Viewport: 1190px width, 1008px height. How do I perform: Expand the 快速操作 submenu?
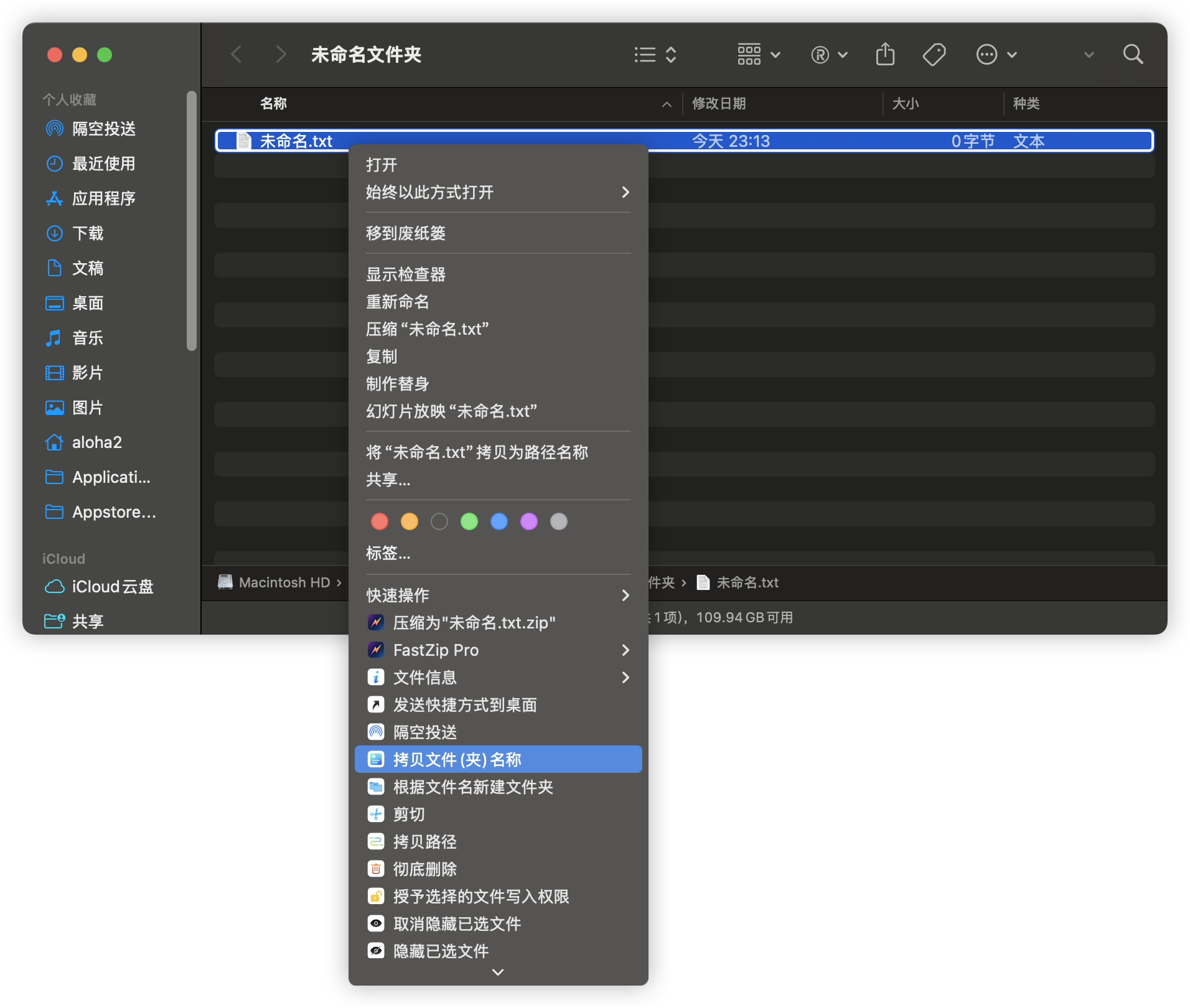pyautogui.click(x=498, y=595)
